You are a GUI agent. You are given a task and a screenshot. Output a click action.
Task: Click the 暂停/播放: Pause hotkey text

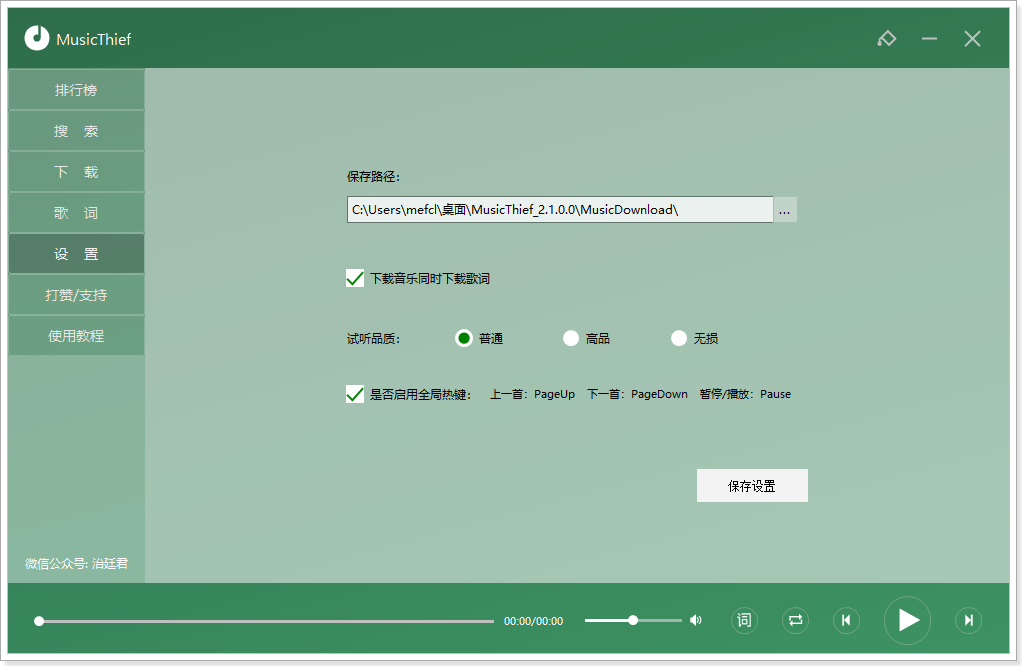(745, 394)
